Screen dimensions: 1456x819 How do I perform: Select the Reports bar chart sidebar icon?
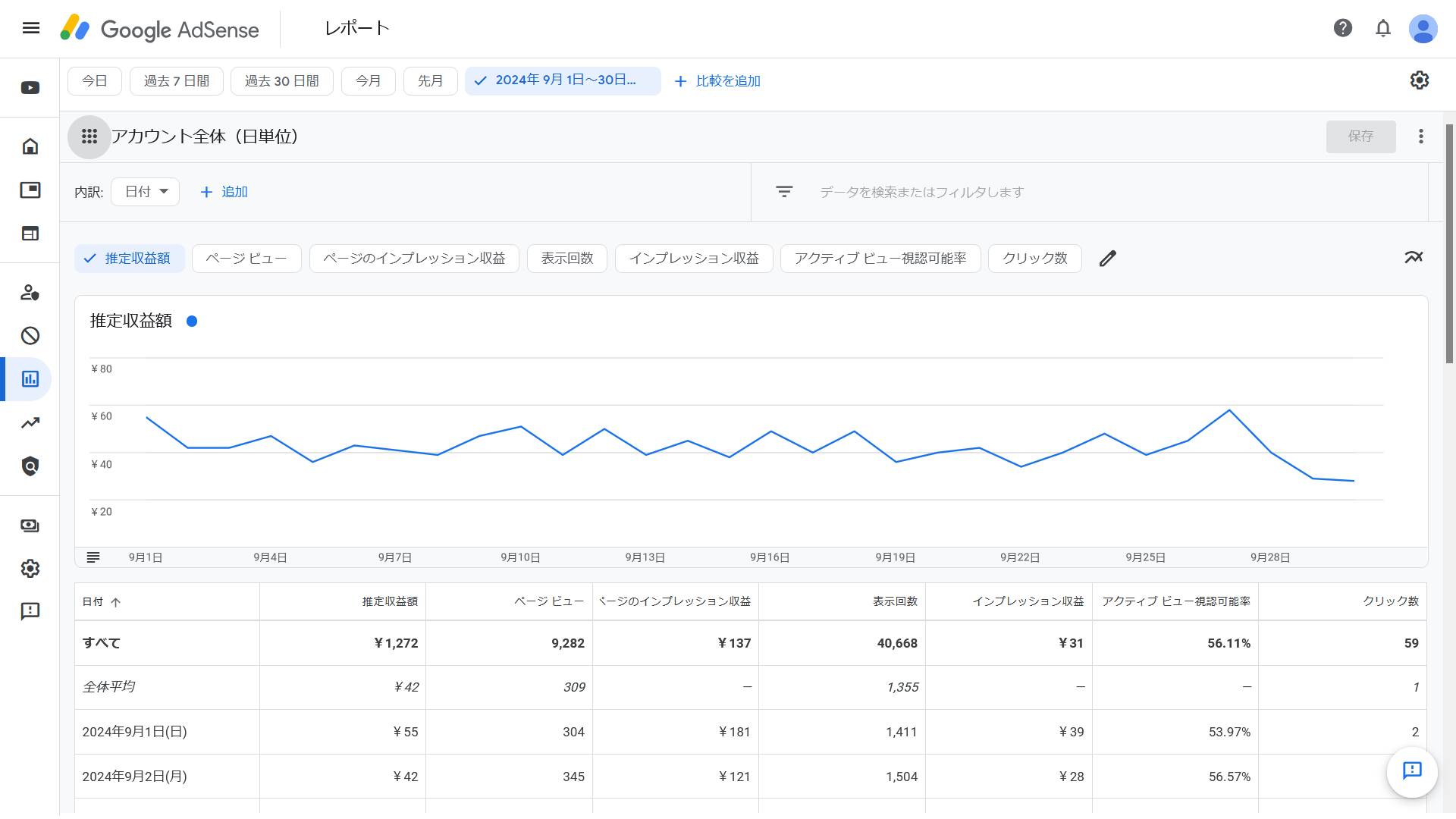tap(30, 379)
